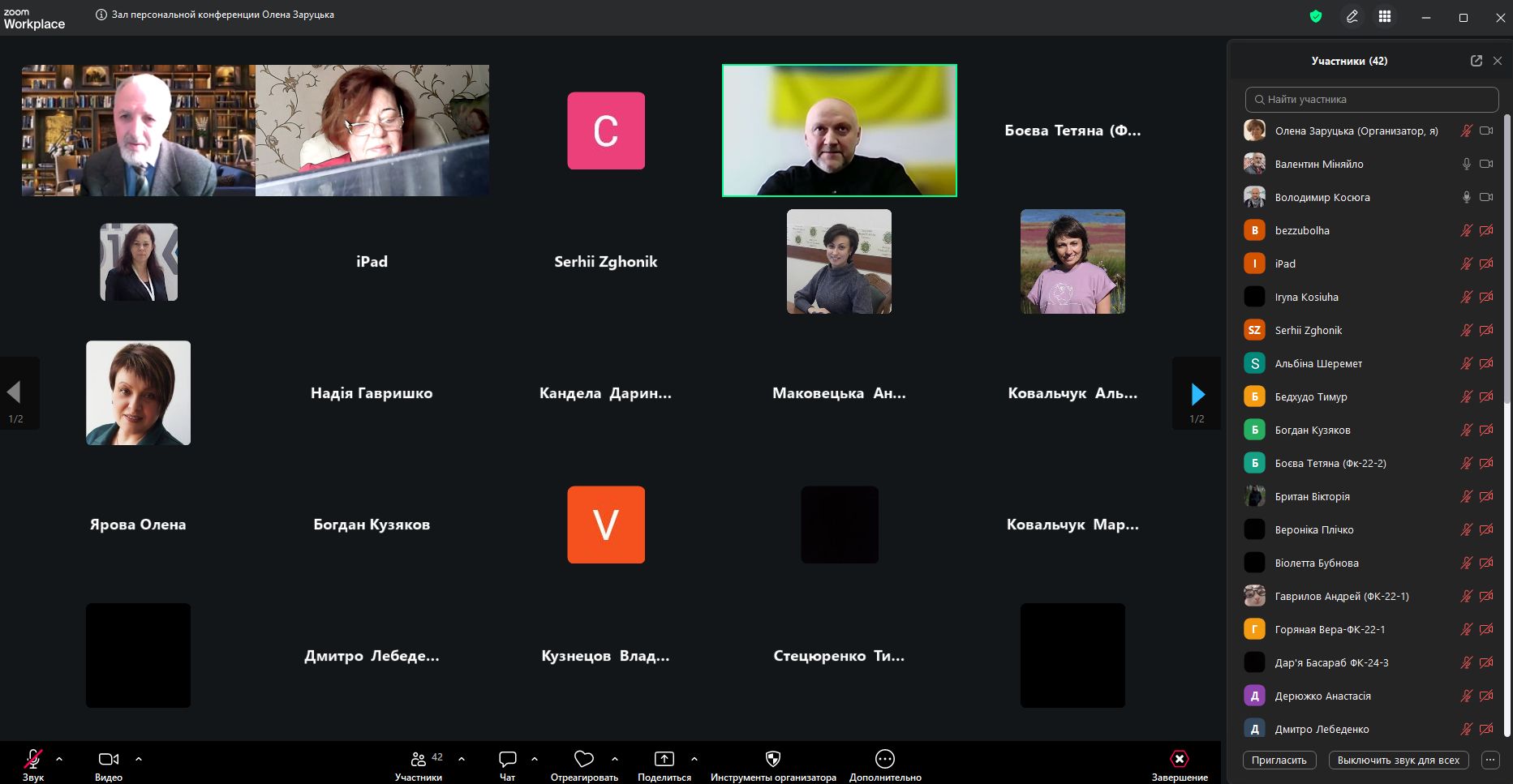Screen dimensions: 1513x784
Task: Open the Участники participants panel button
Action: [419, 760]
